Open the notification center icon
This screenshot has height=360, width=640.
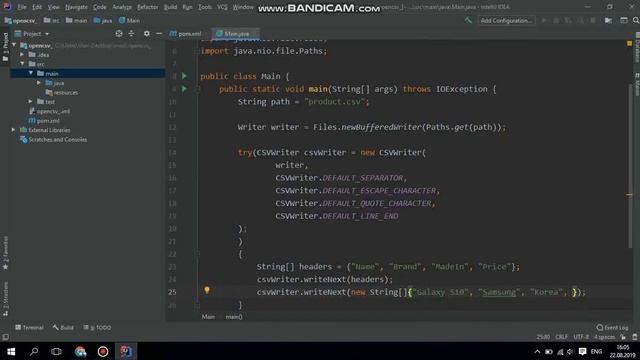(x=582, y=351)
